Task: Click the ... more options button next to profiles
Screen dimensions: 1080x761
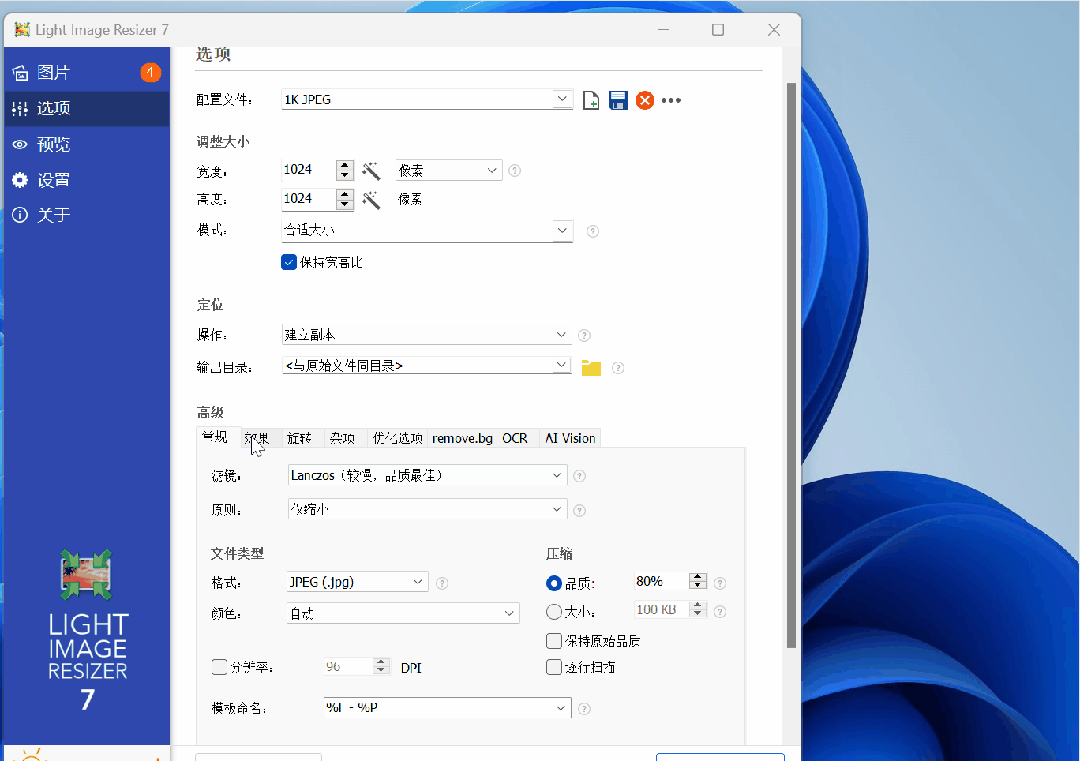Action: click(671, 100)
